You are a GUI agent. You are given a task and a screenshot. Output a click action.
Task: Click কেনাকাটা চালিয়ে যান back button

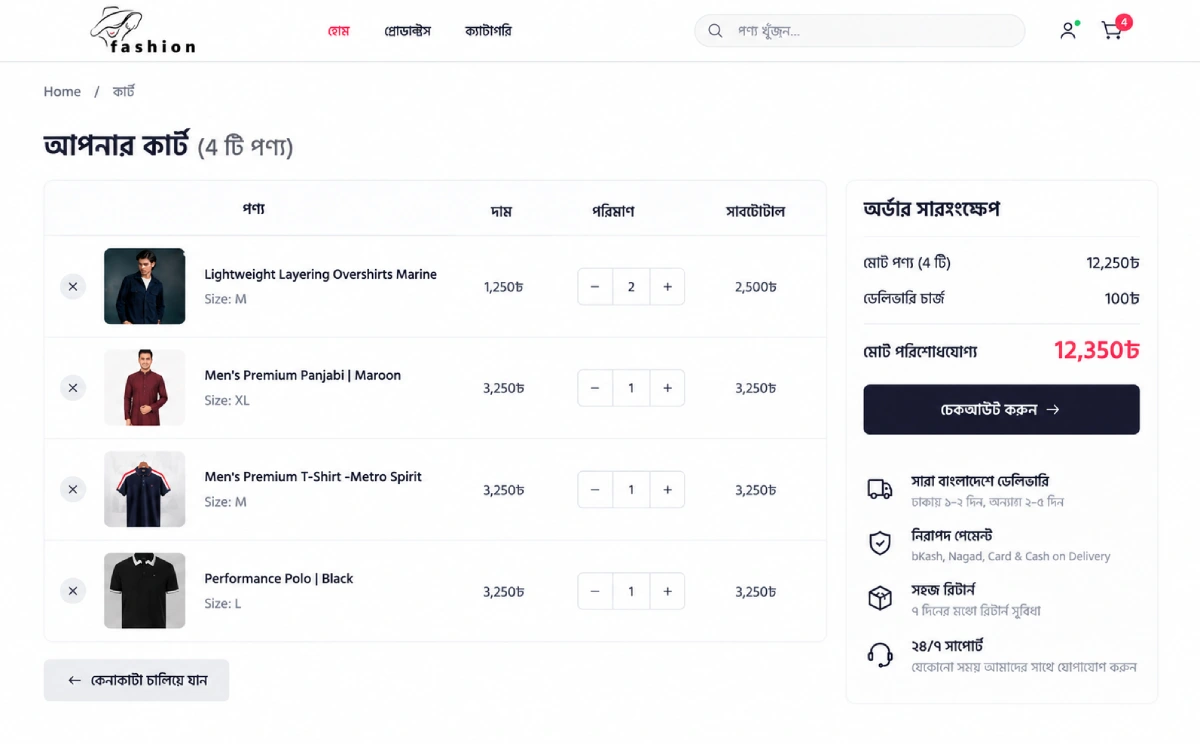(136, 680)
